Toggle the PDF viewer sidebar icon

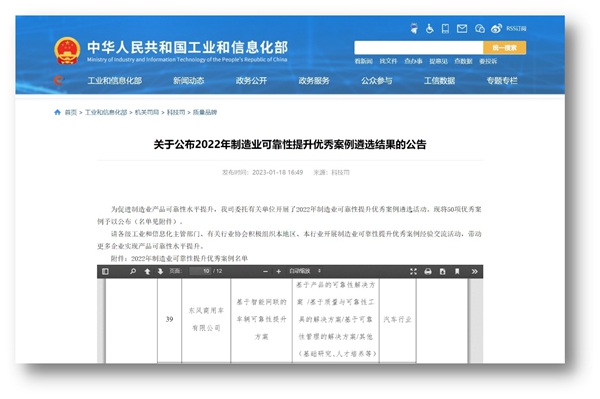tap(105, 271)
